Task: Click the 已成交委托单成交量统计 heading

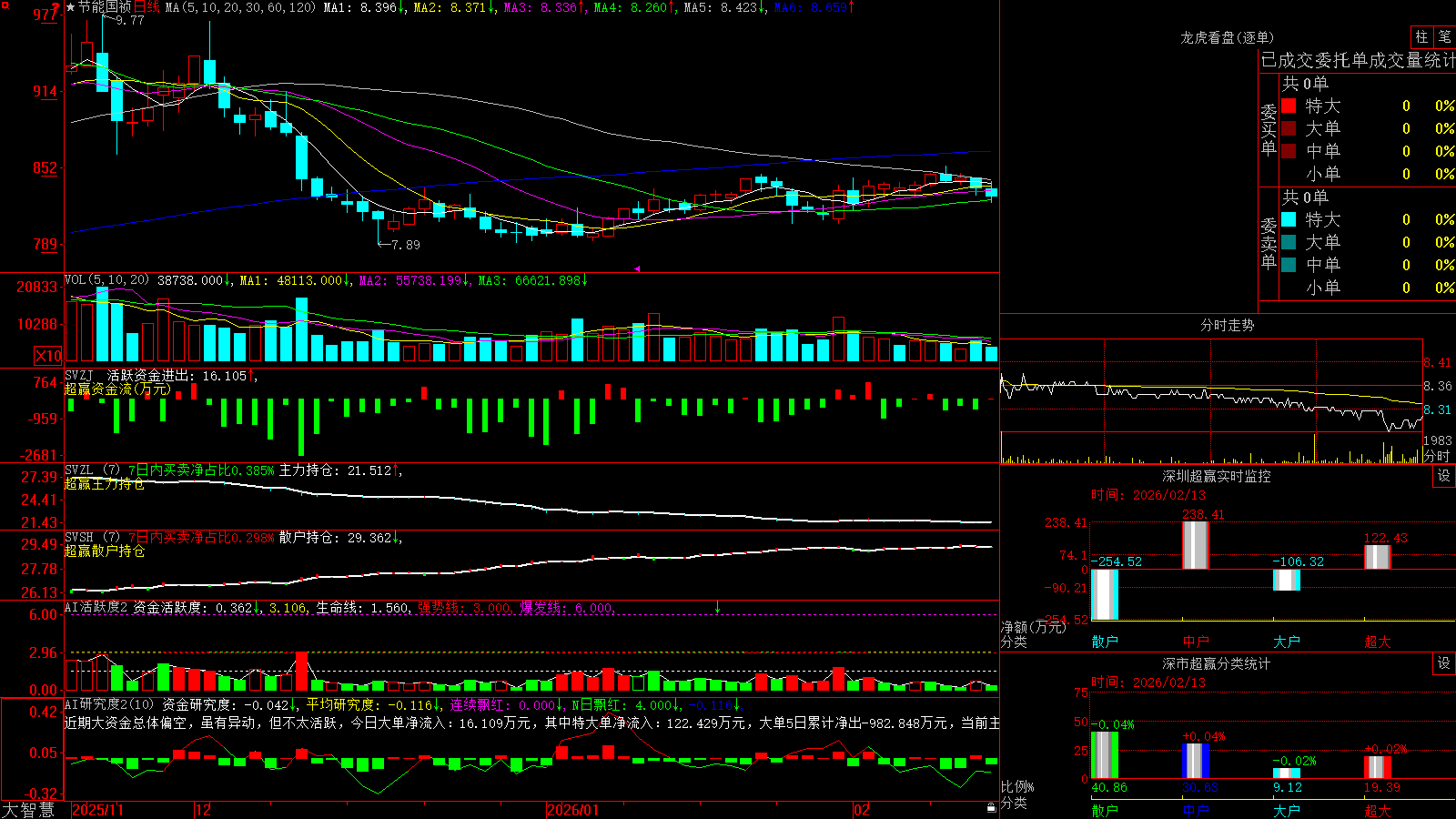Action: point(1358,60)
